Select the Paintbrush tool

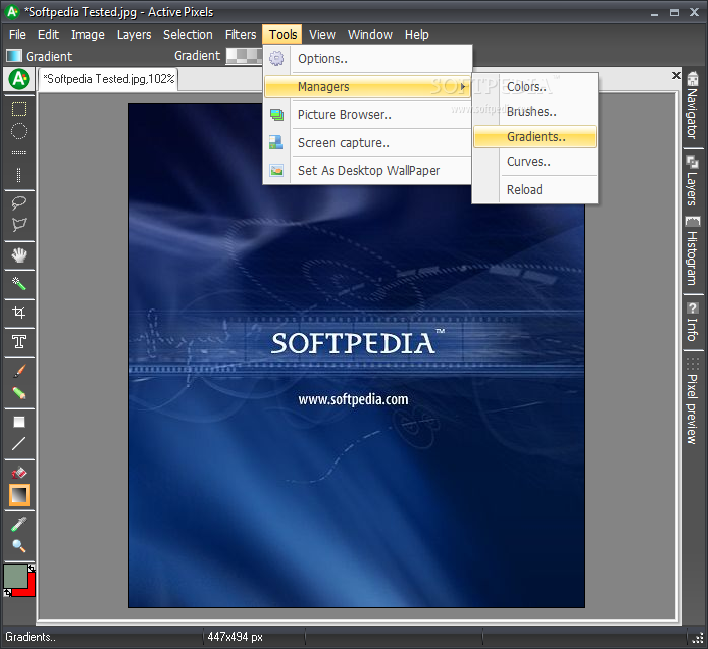(x=19, y=371)
